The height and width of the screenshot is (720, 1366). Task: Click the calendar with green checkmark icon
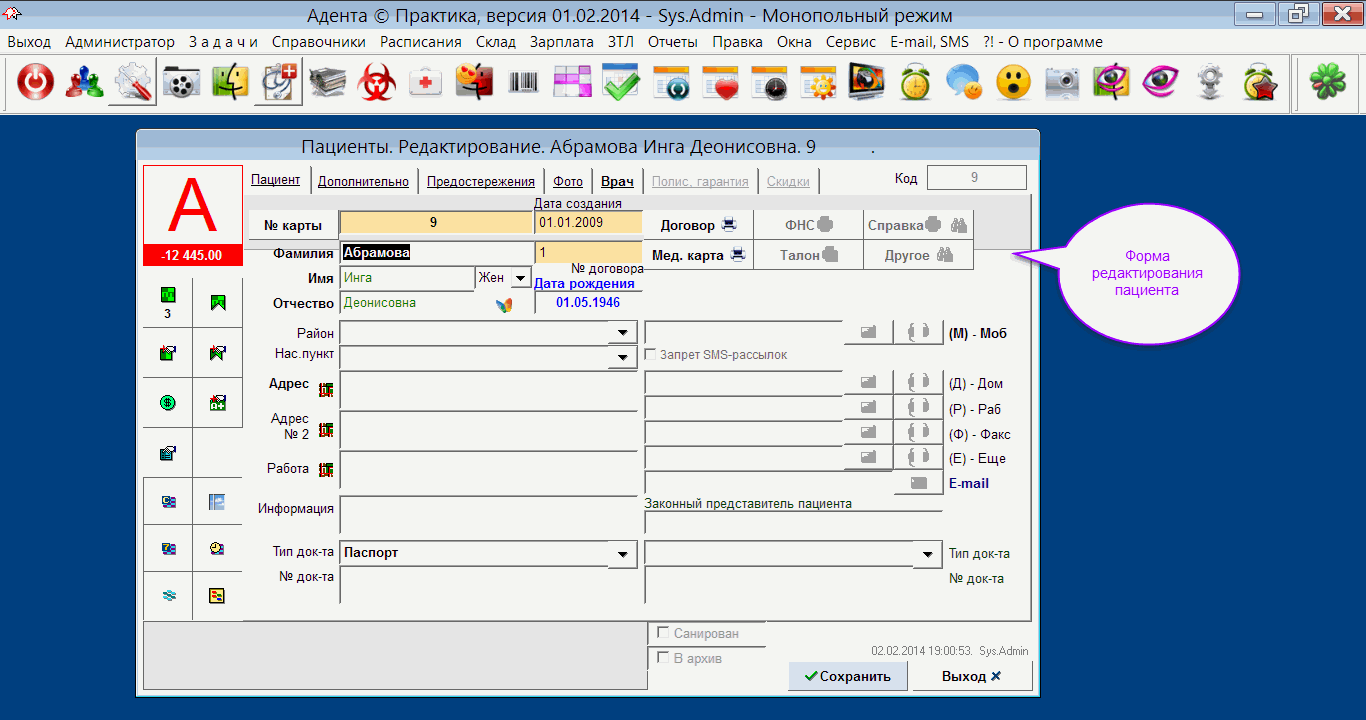point(621,84)
